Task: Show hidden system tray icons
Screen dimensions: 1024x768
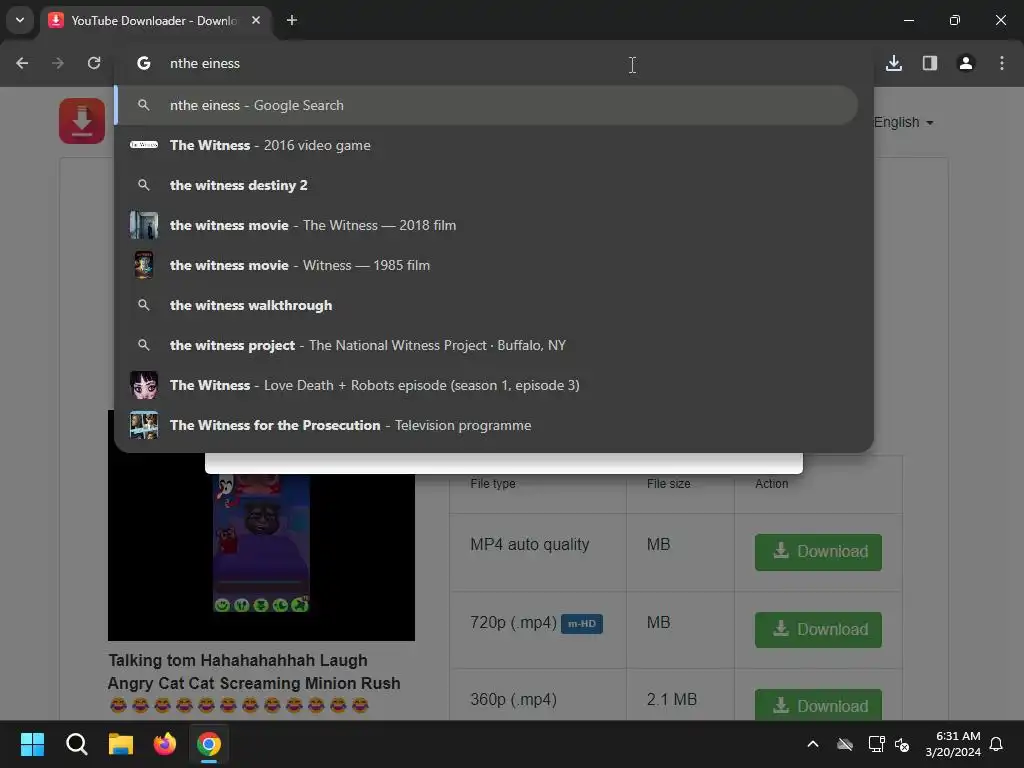Action: (x=813, y=744)
